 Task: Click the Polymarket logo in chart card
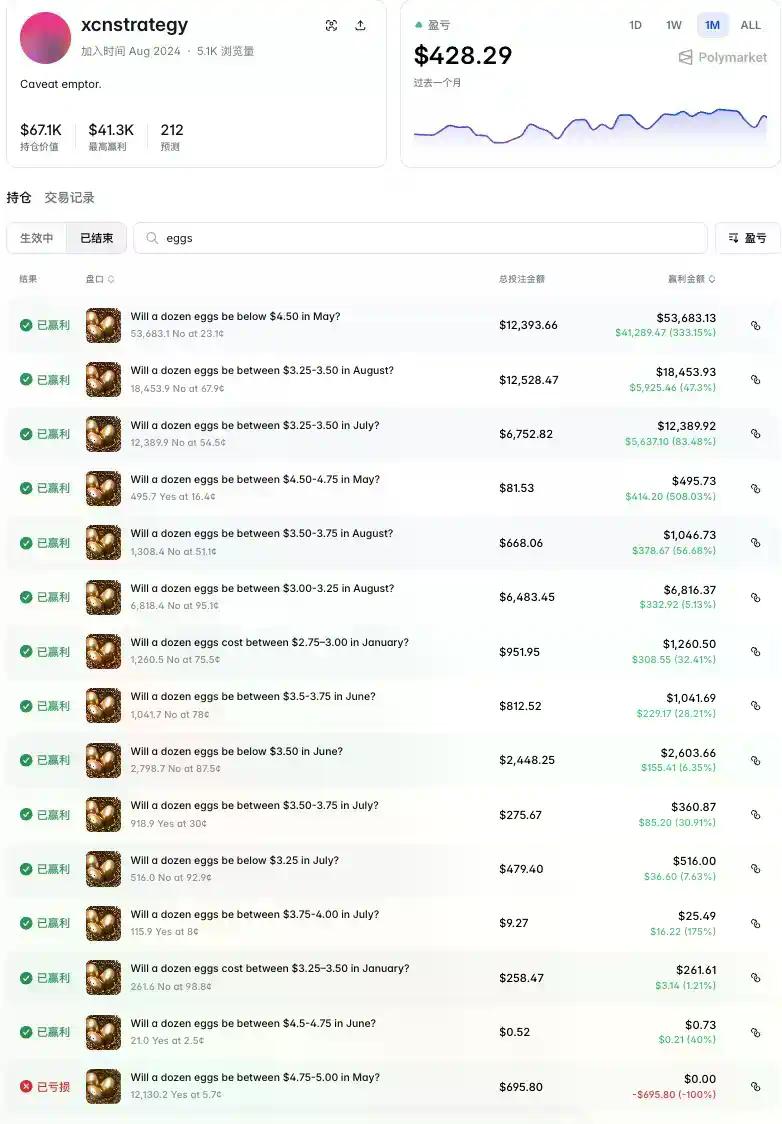pos(723,57)
